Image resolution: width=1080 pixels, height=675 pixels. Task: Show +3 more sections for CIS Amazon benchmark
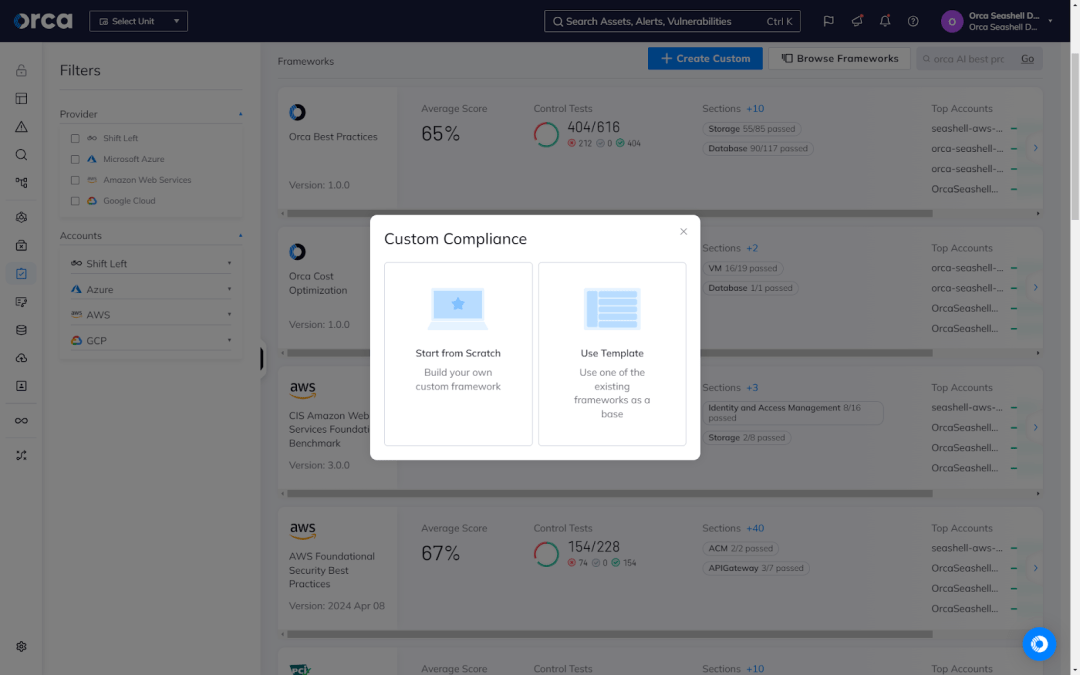(x=752, y=388)
